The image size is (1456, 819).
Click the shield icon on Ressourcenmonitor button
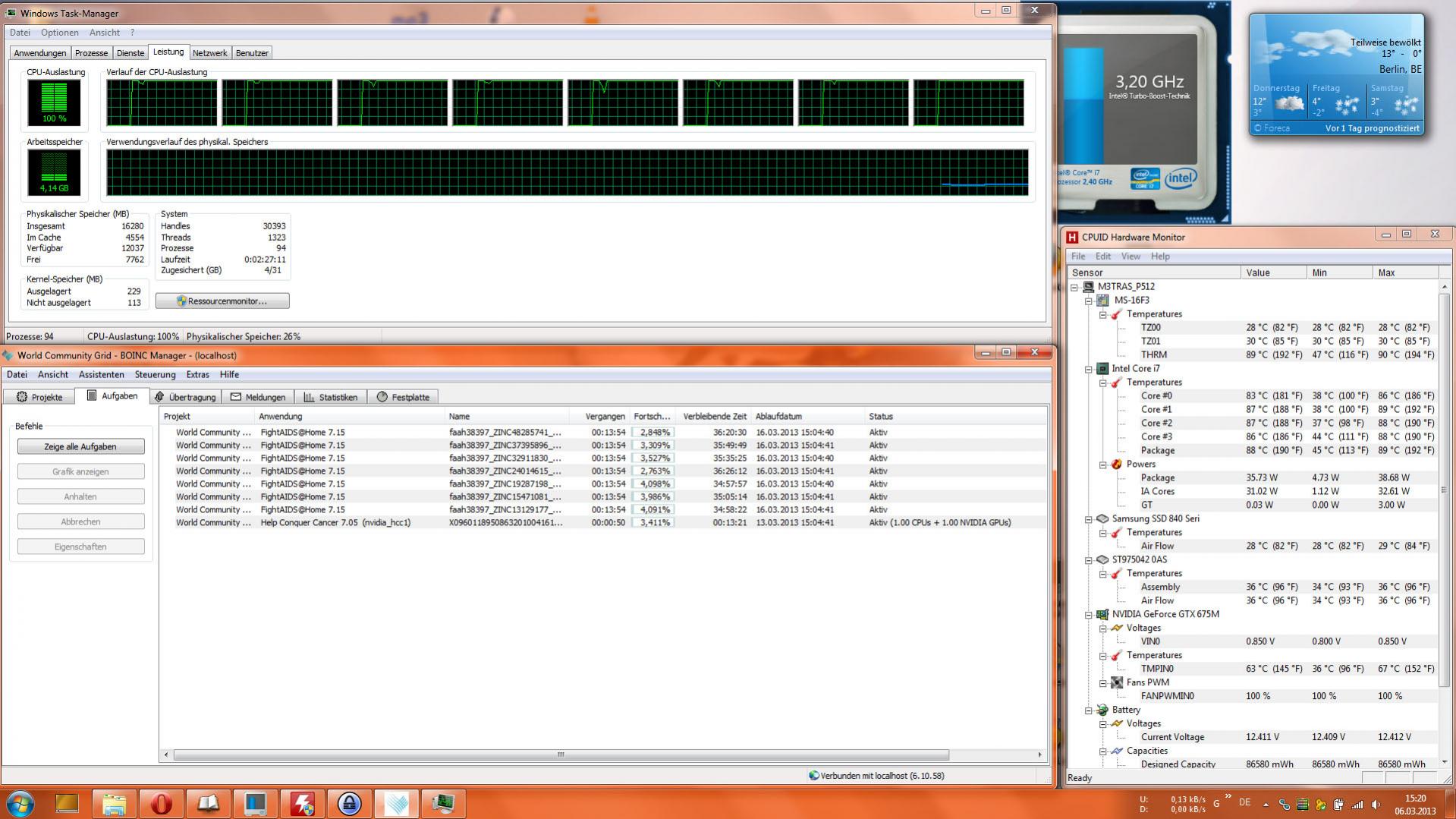pyautogui.click(x=181, y=301)
